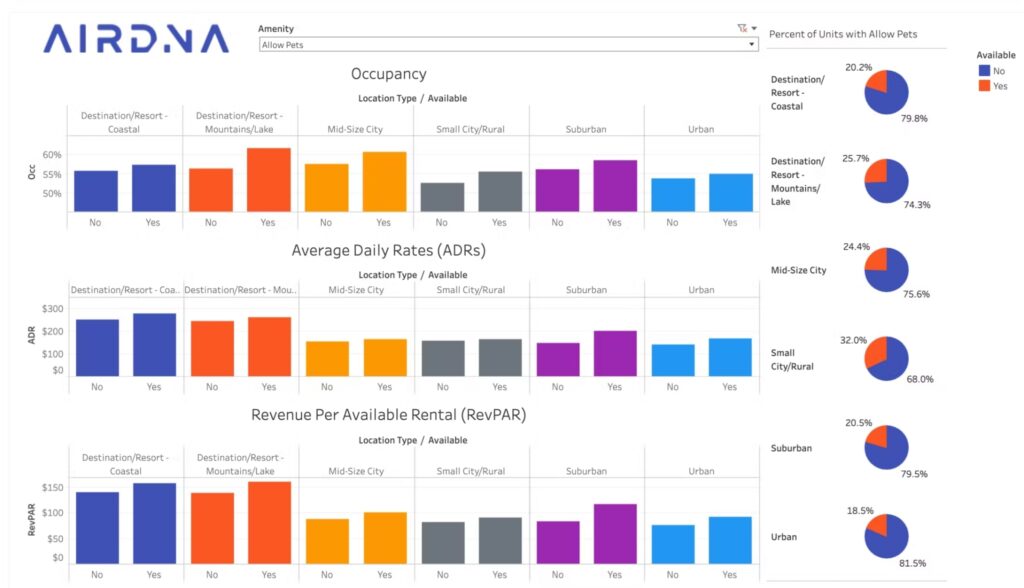Select the blue No swatch in Available legend
1024x588 pixels.
point(984,71)
